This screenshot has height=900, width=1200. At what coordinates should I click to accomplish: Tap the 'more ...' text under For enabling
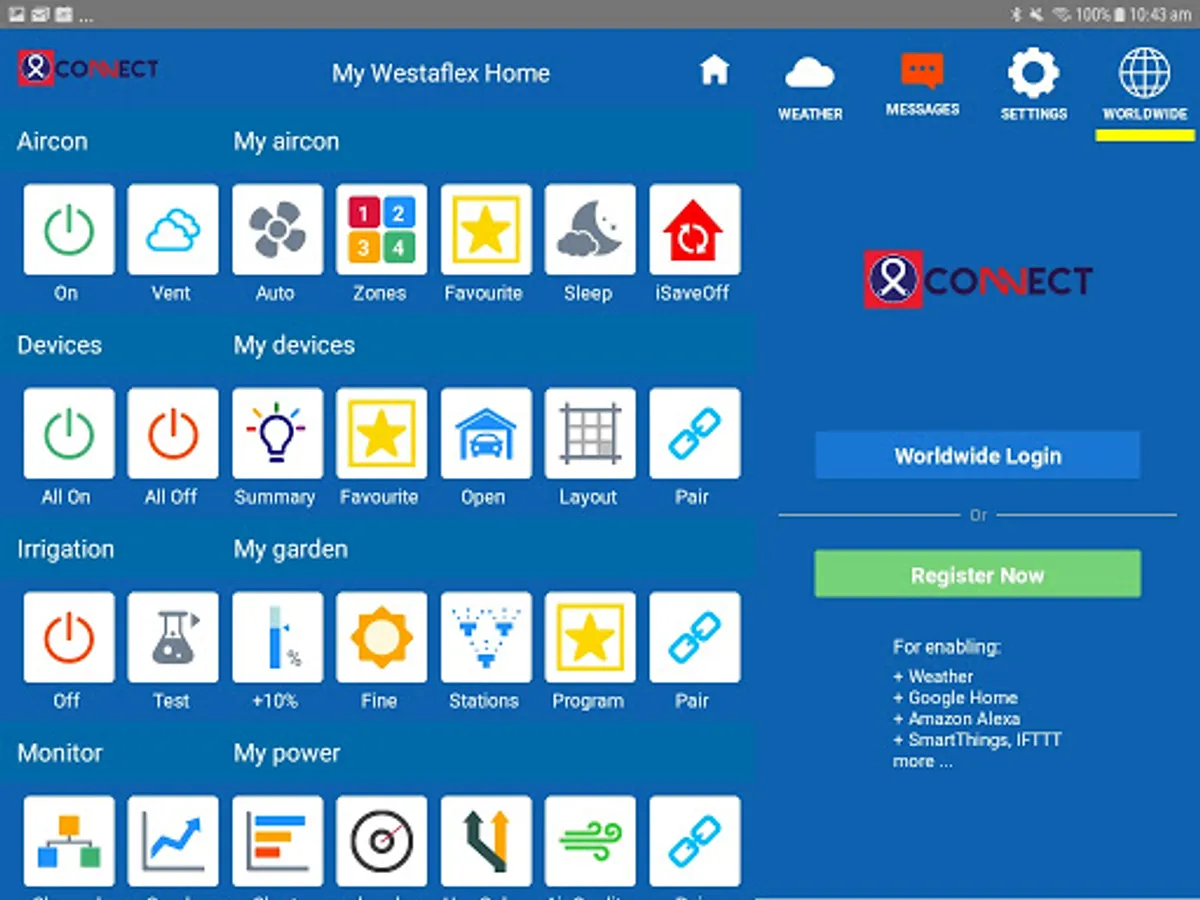pyautogui.click(x=922, y=762)
